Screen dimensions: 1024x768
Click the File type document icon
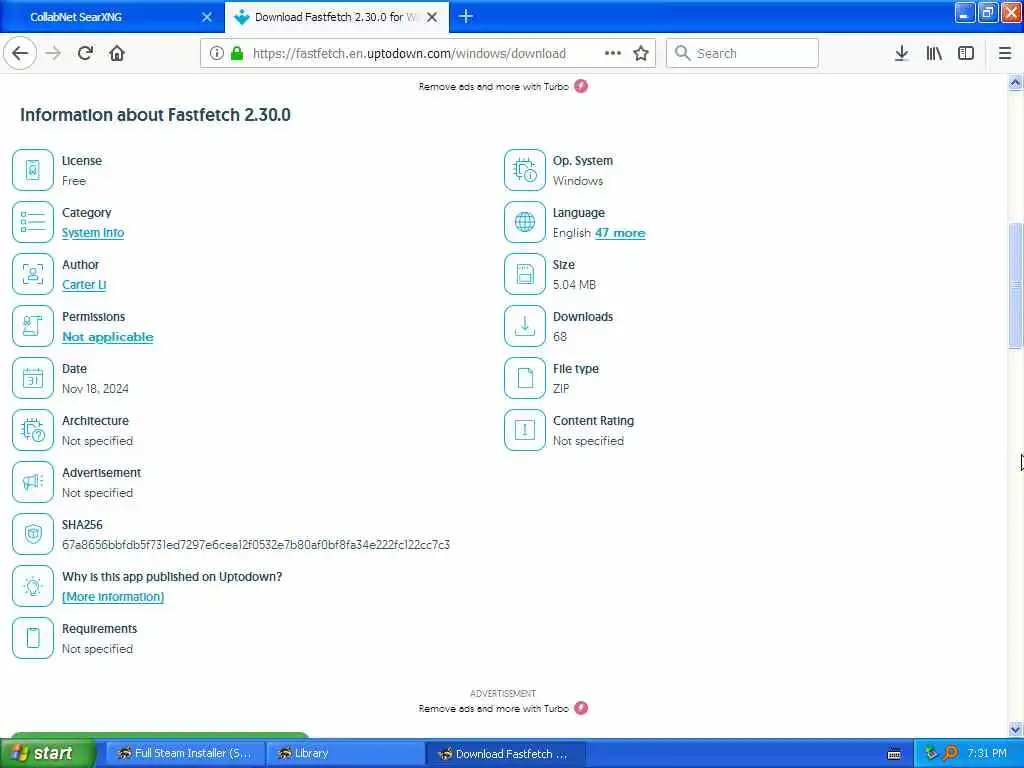(524, 377)
